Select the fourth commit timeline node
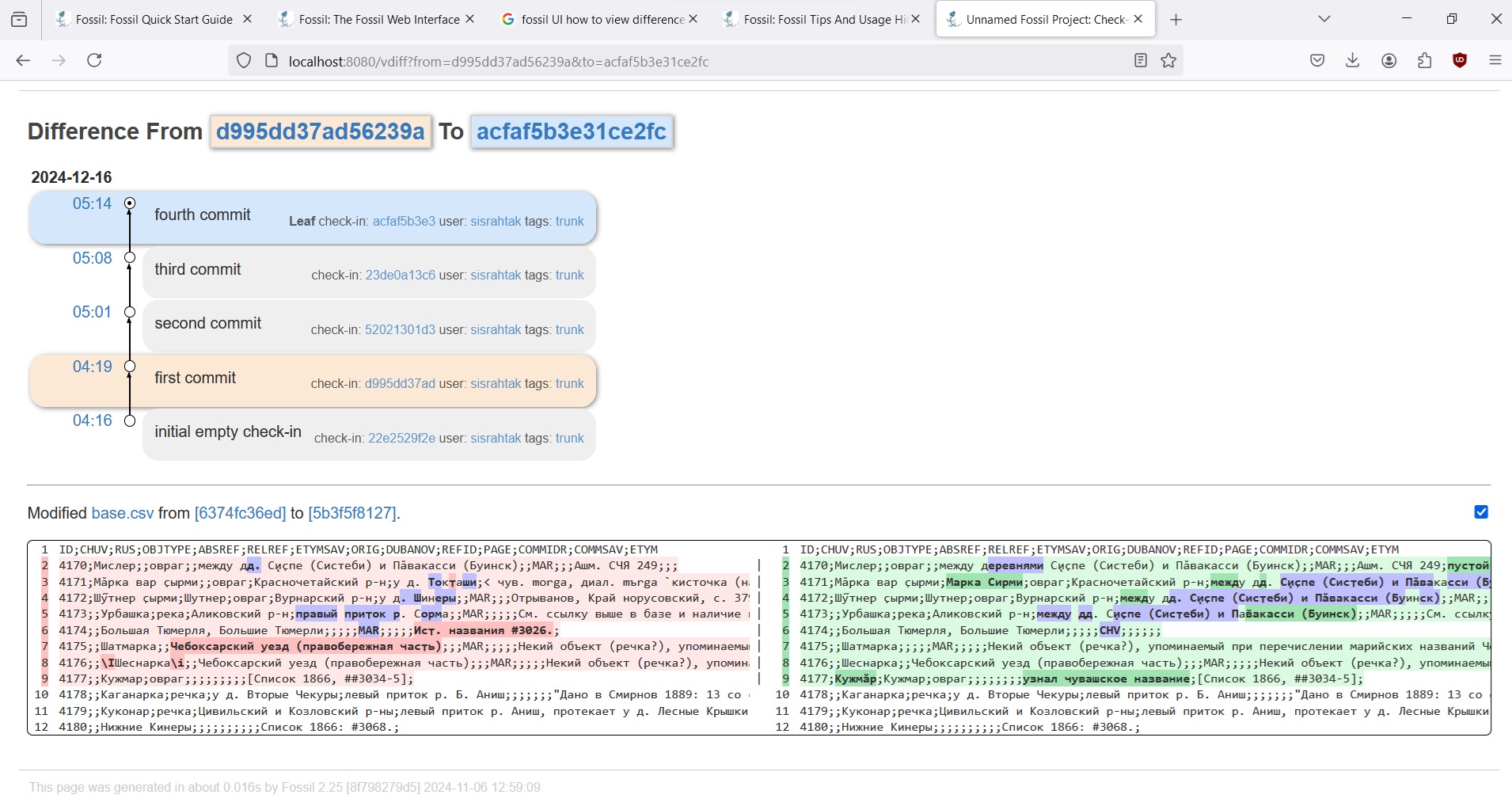The height and width of the screenshot is (802, 1512). pyautogui.click(x=130, y=203)
